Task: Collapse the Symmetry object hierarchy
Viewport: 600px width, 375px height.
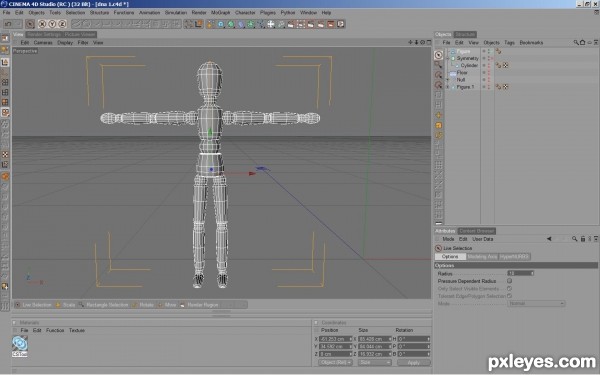Action: (x=448, y=58)
